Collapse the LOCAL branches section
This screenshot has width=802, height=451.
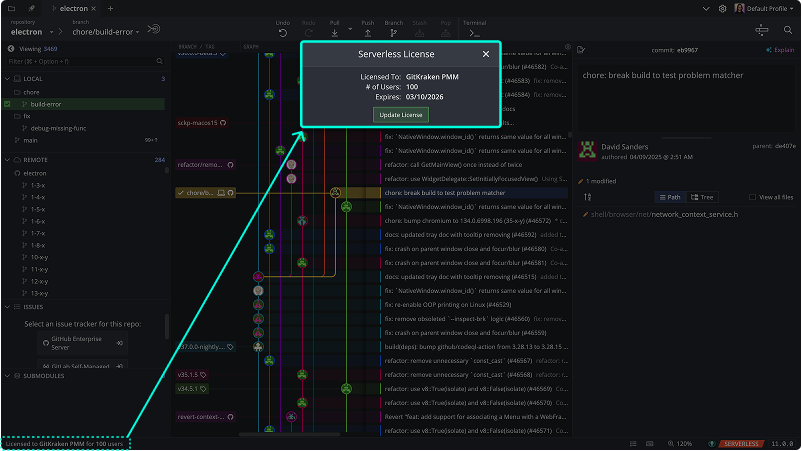(x=10, y=78)
